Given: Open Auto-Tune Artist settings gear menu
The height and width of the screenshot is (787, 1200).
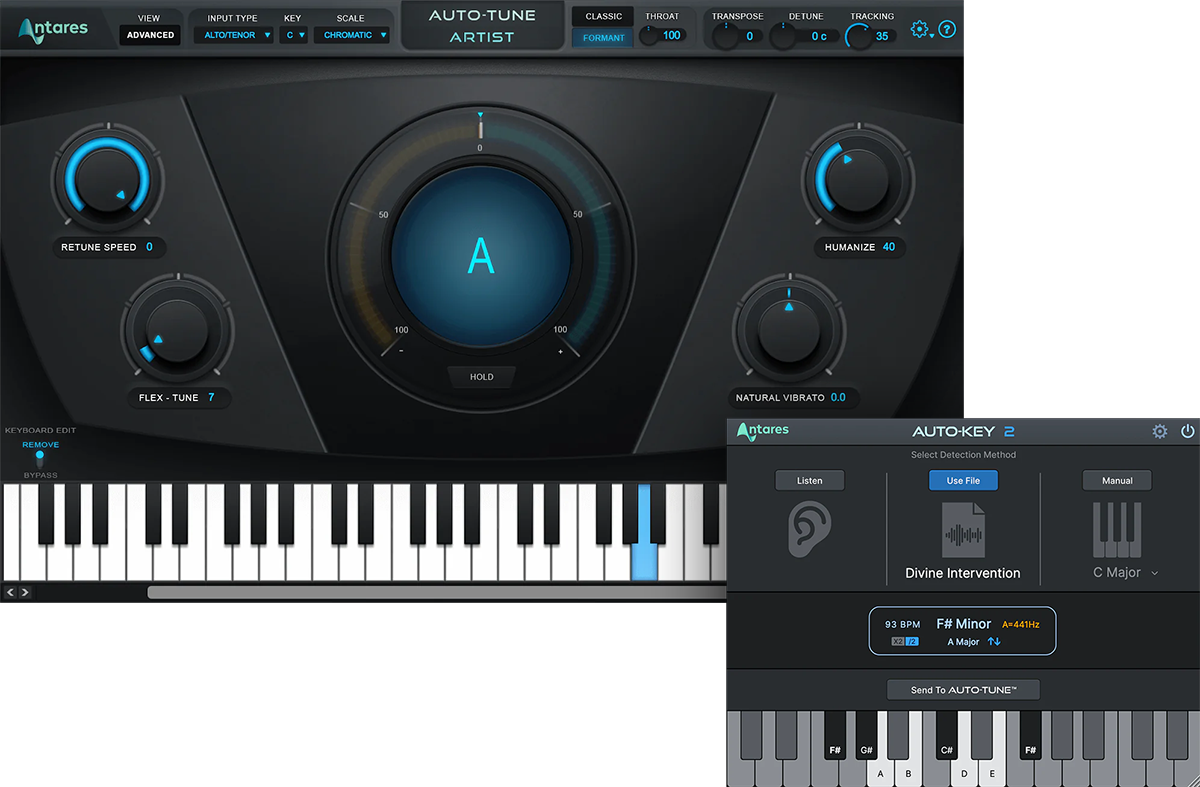Looking at the screenshot, I should [920, 30].
